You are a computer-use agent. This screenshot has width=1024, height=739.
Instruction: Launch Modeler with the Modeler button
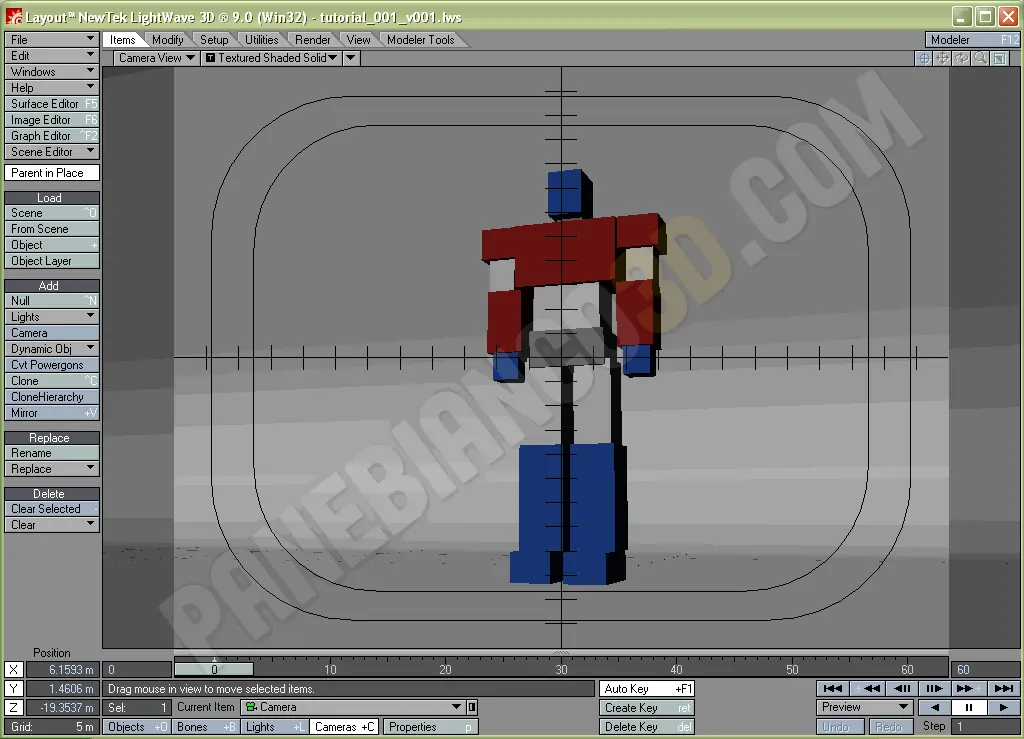point(972,40)
